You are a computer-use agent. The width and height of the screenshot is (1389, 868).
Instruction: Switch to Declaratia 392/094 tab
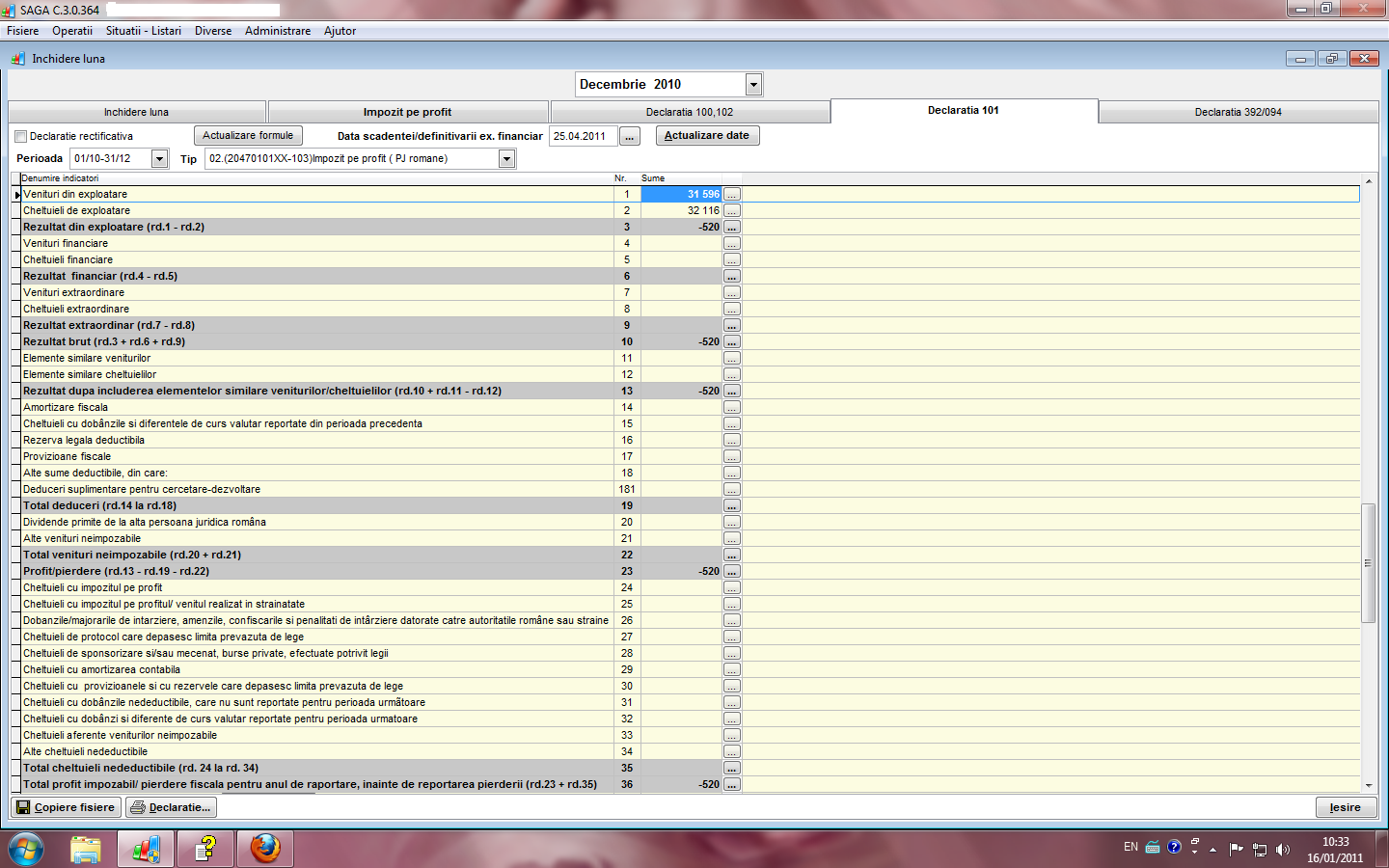click(1239, 112)
